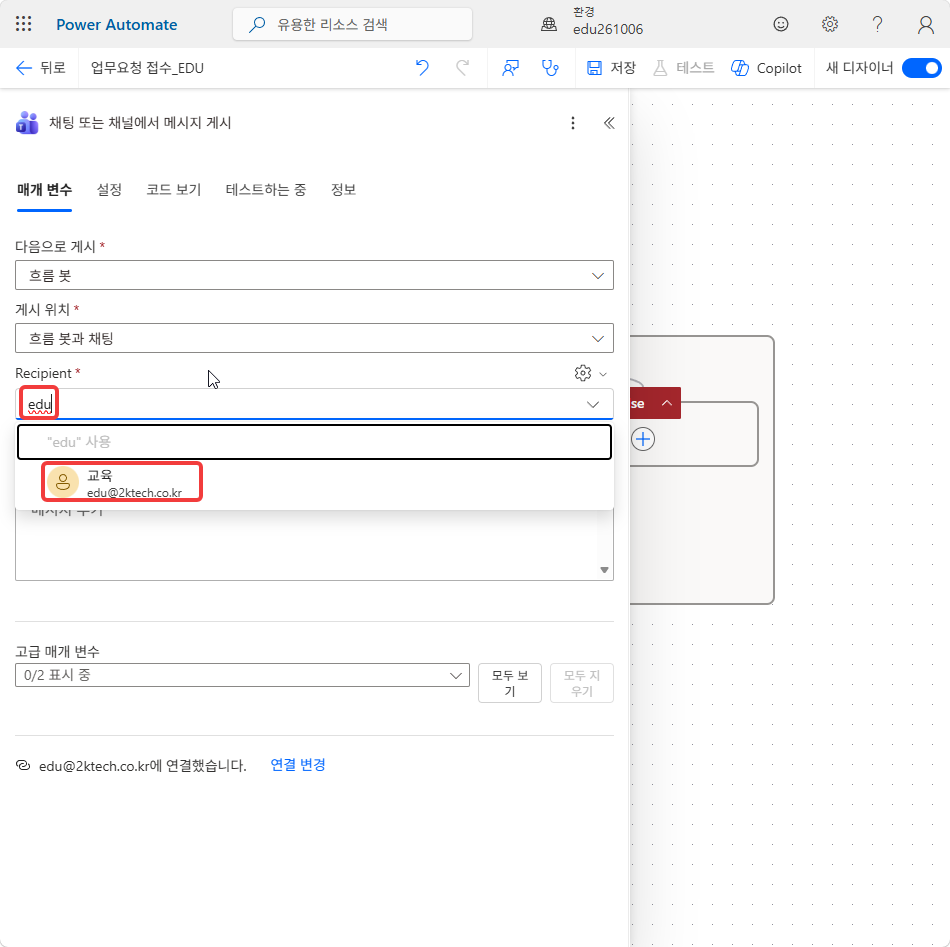Viewport: 950px width, 947px height.
Task: Focus the resource search box
Action: (352, 24)
